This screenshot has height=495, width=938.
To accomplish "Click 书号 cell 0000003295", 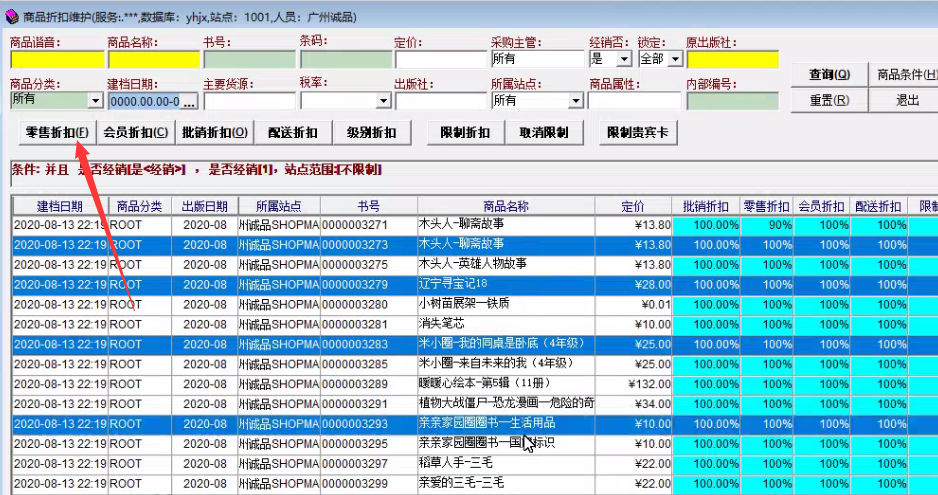I will (x=368, y=444).
